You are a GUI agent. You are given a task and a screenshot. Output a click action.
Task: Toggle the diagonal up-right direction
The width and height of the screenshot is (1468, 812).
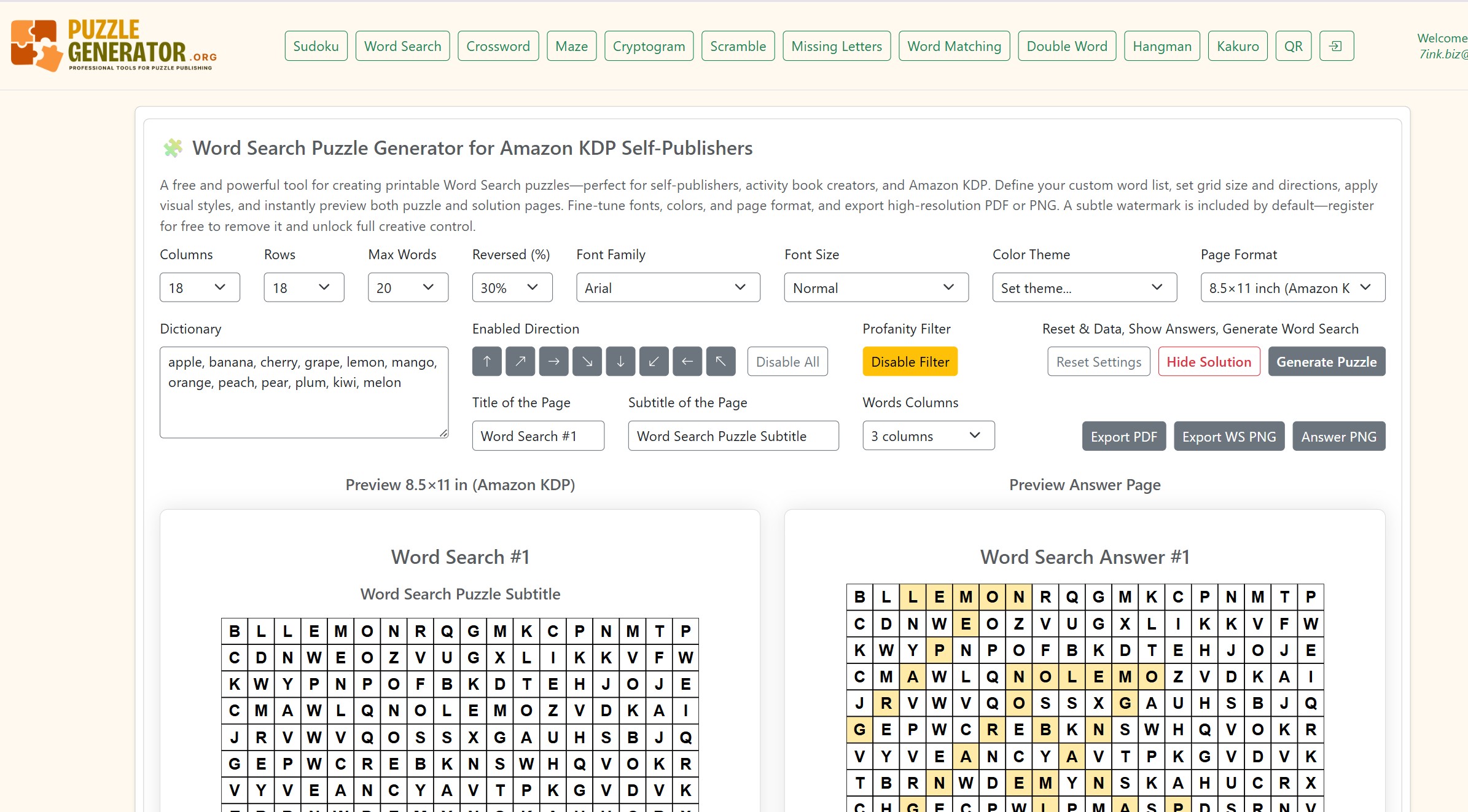520,362
